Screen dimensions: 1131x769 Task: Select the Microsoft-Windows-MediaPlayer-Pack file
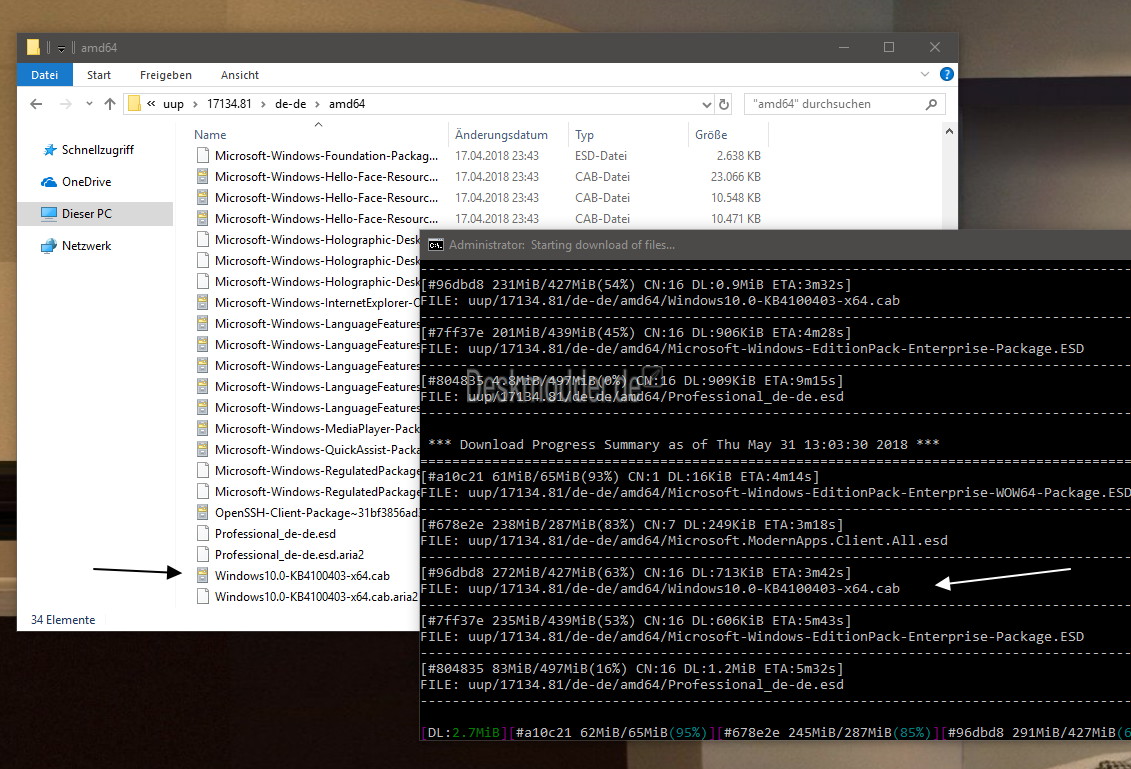point(317,429)
